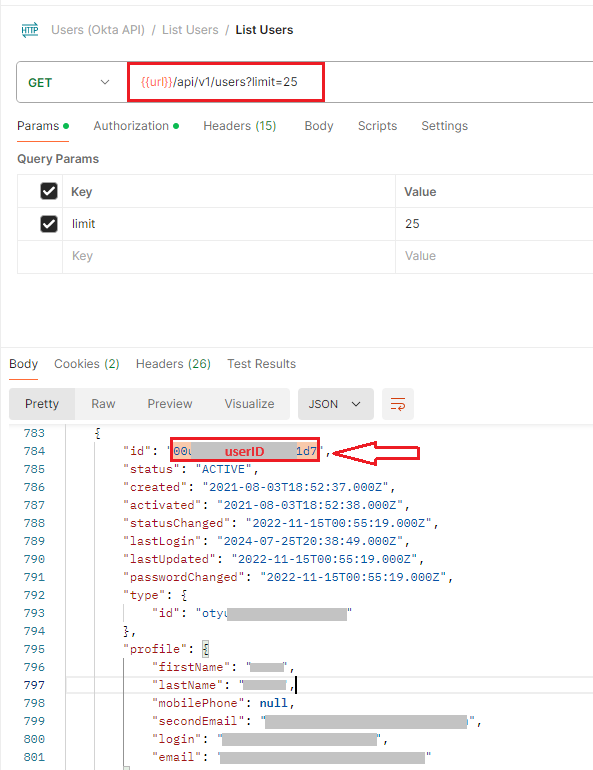Viewport: 593px width, 770px height.
Task: Click the bold List Users request name
Action: click(264, 30)
